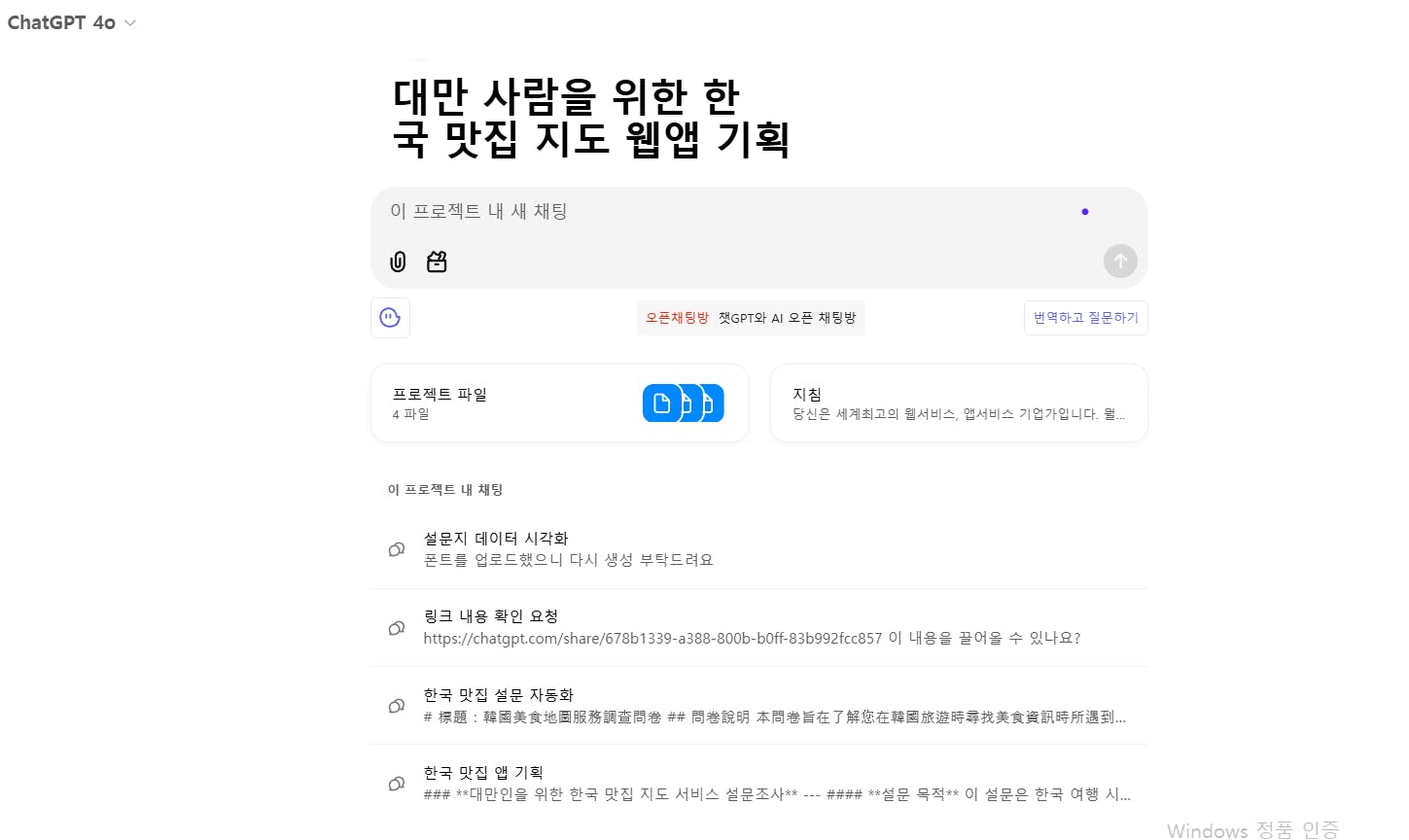
Task: Click the red '오픈채팅방' label
Action: [x=677, y=318]
